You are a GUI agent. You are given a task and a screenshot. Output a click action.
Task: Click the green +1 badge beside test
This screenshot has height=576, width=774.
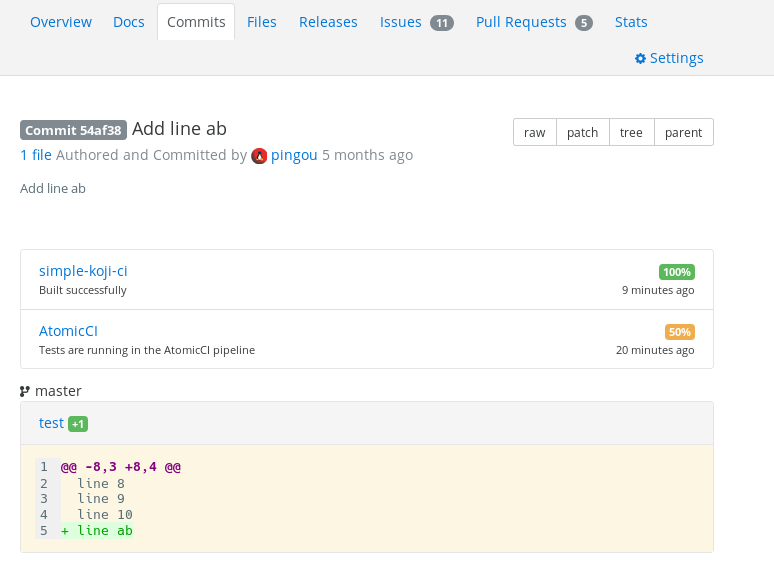[78, 424]
